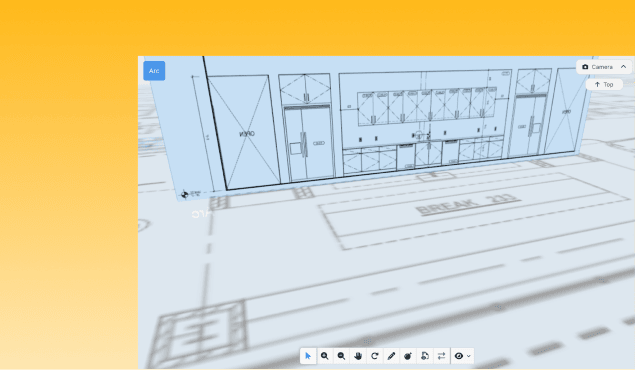
Task: Select the pointer arrow tool
Action: coord(308,356)
